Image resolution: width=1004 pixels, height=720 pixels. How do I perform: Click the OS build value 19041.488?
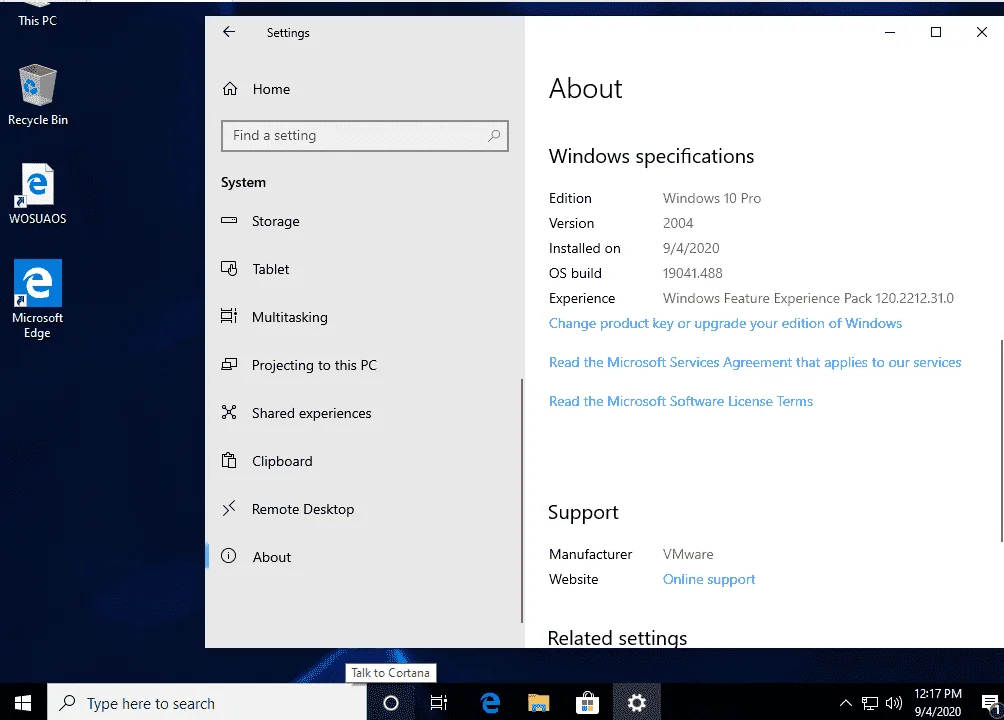click(692, 274)
